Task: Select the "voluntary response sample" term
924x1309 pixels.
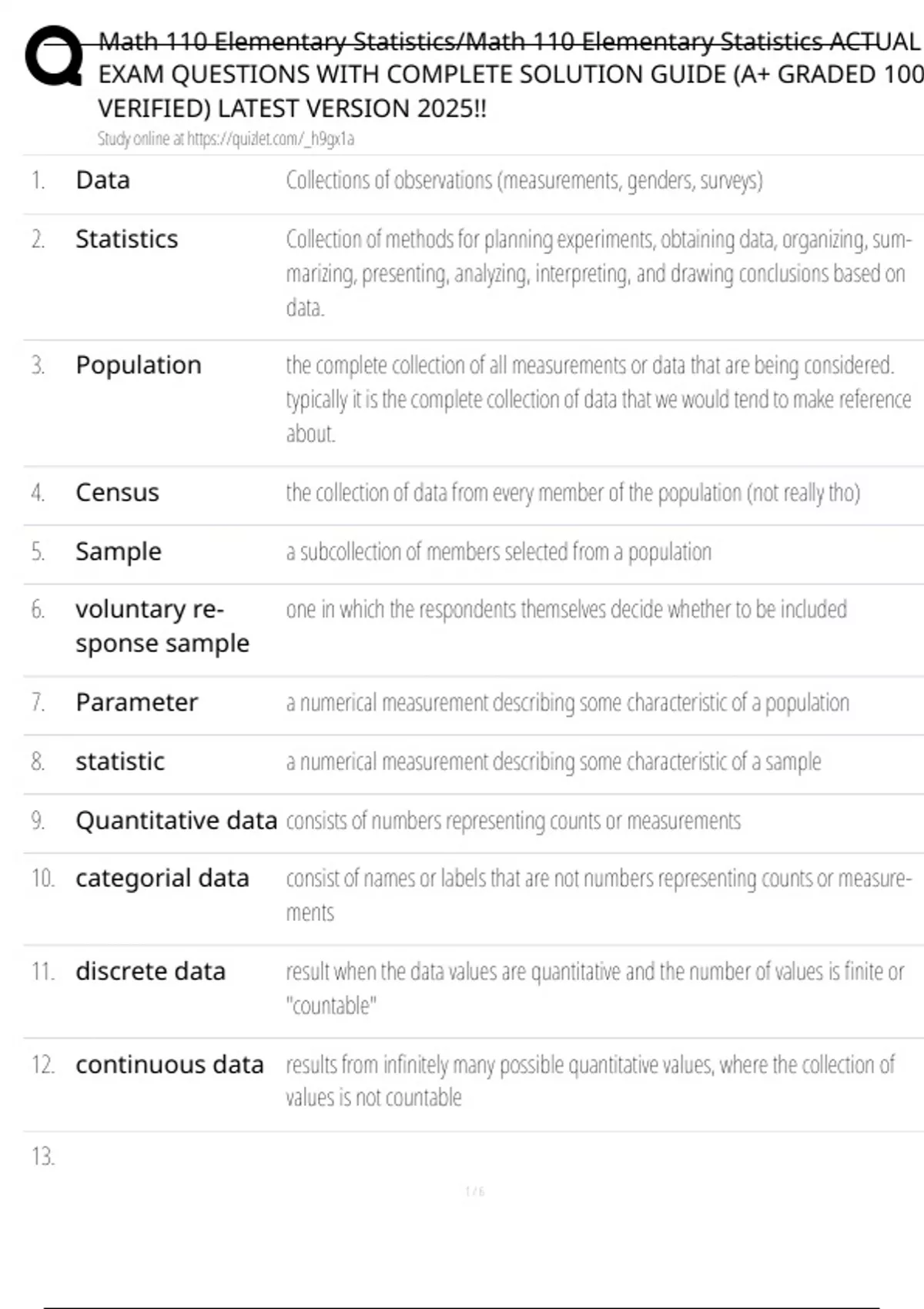Action: [162, 626]
